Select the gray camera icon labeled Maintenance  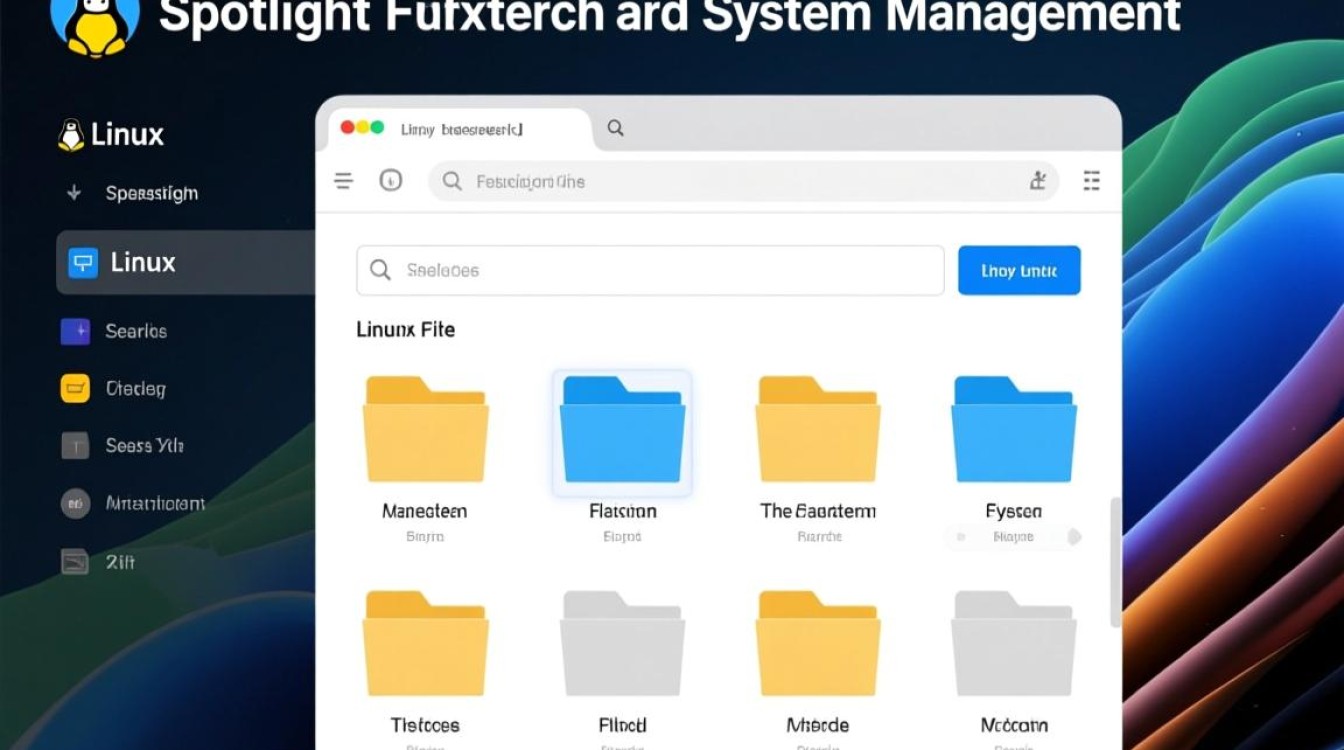[x=74, y=504]
